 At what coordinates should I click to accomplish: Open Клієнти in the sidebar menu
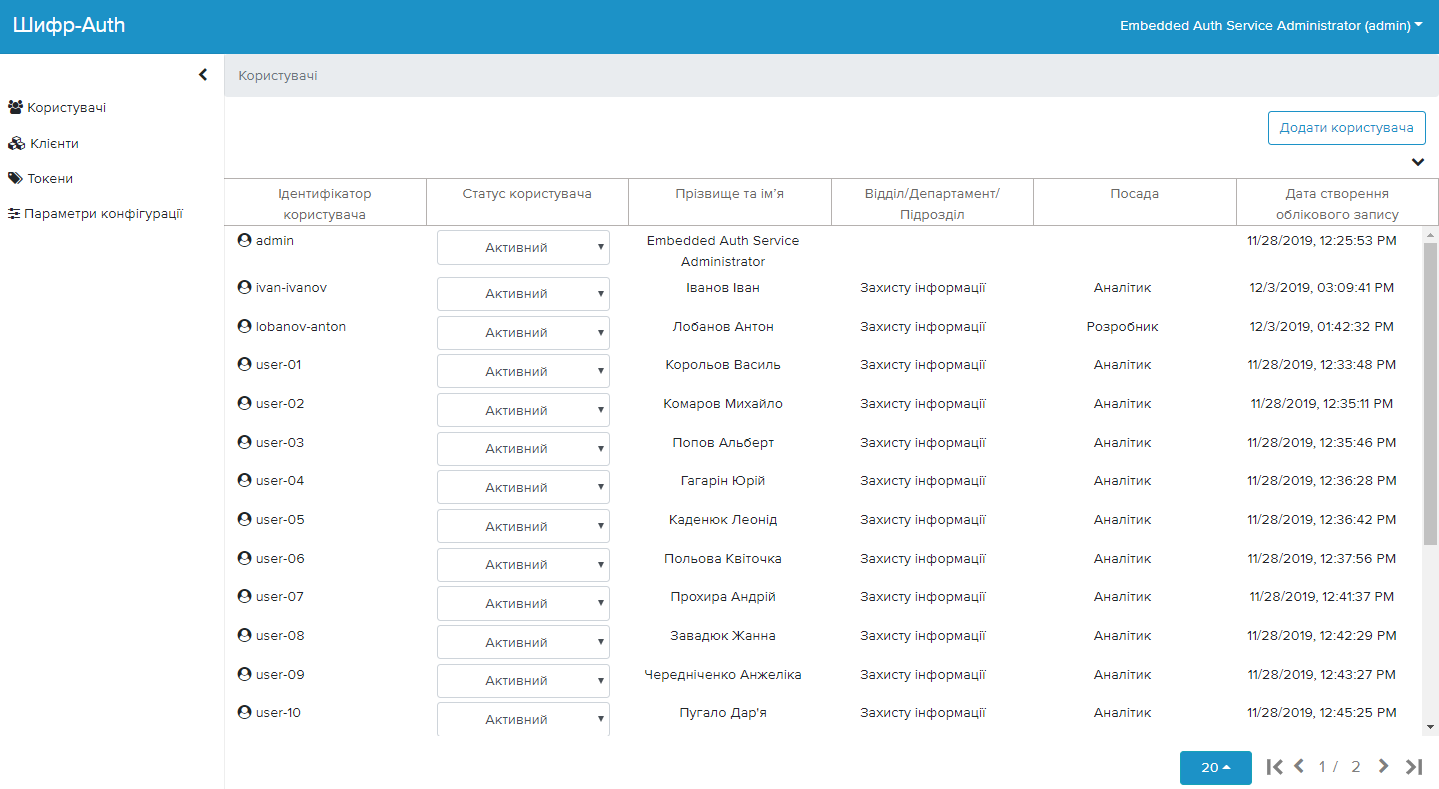click(x=54, y=143)
